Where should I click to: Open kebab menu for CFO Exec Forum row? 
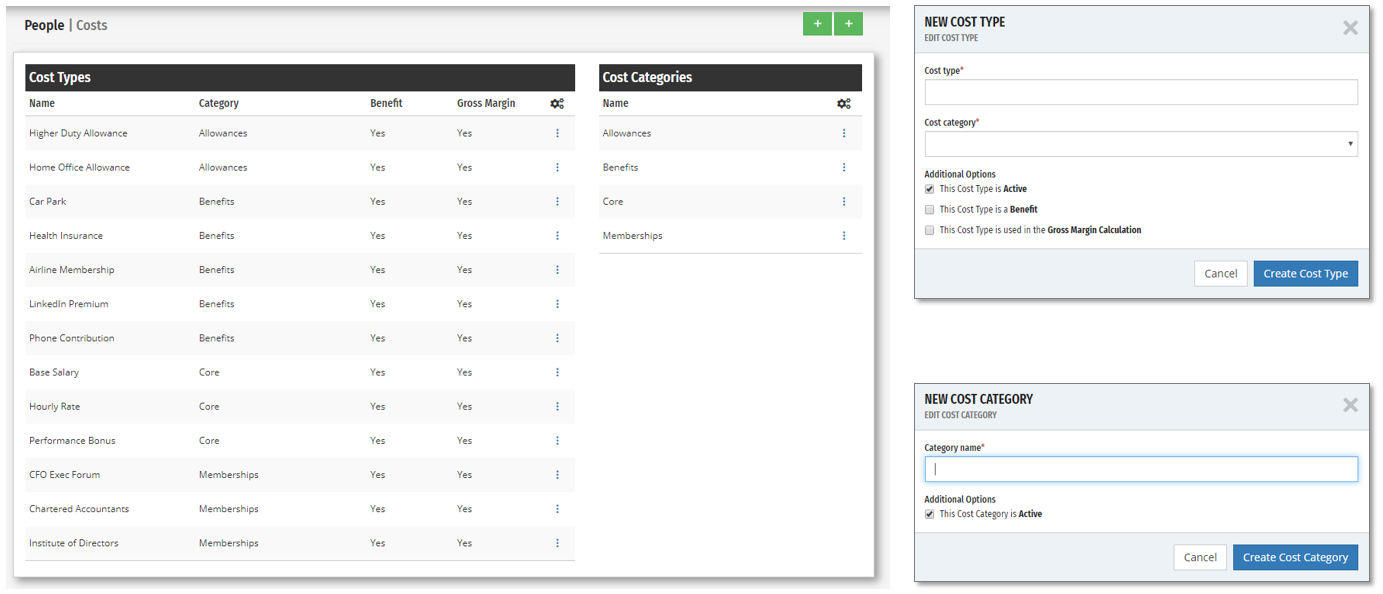[557, 475]
